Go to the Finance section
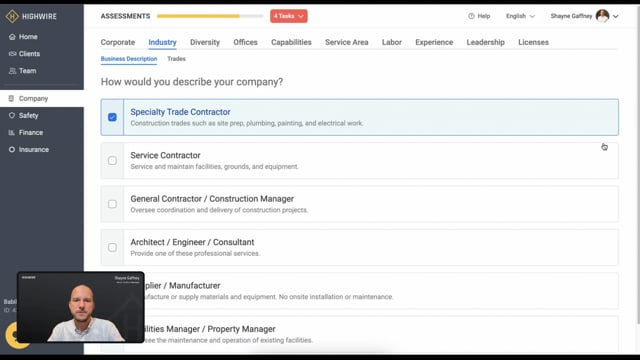Image resolution: width=640 pixels, height=360 pixels. pos(31,133)
